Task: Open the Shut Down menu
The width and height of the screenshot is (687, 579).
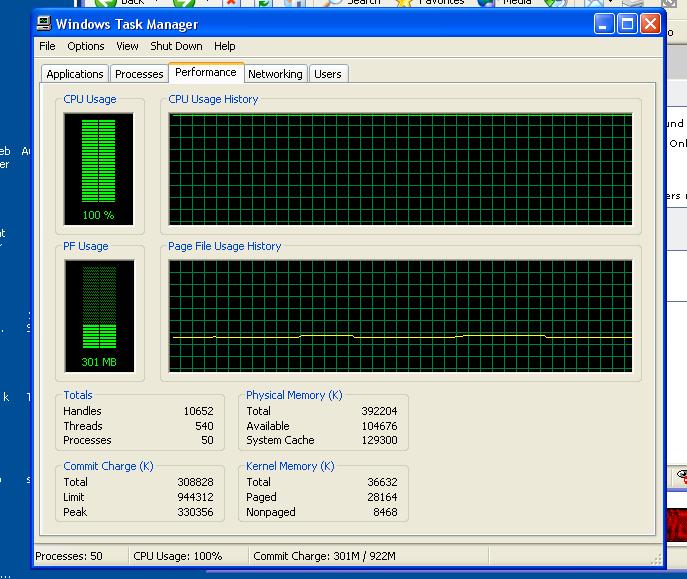Action: (176, 46)
